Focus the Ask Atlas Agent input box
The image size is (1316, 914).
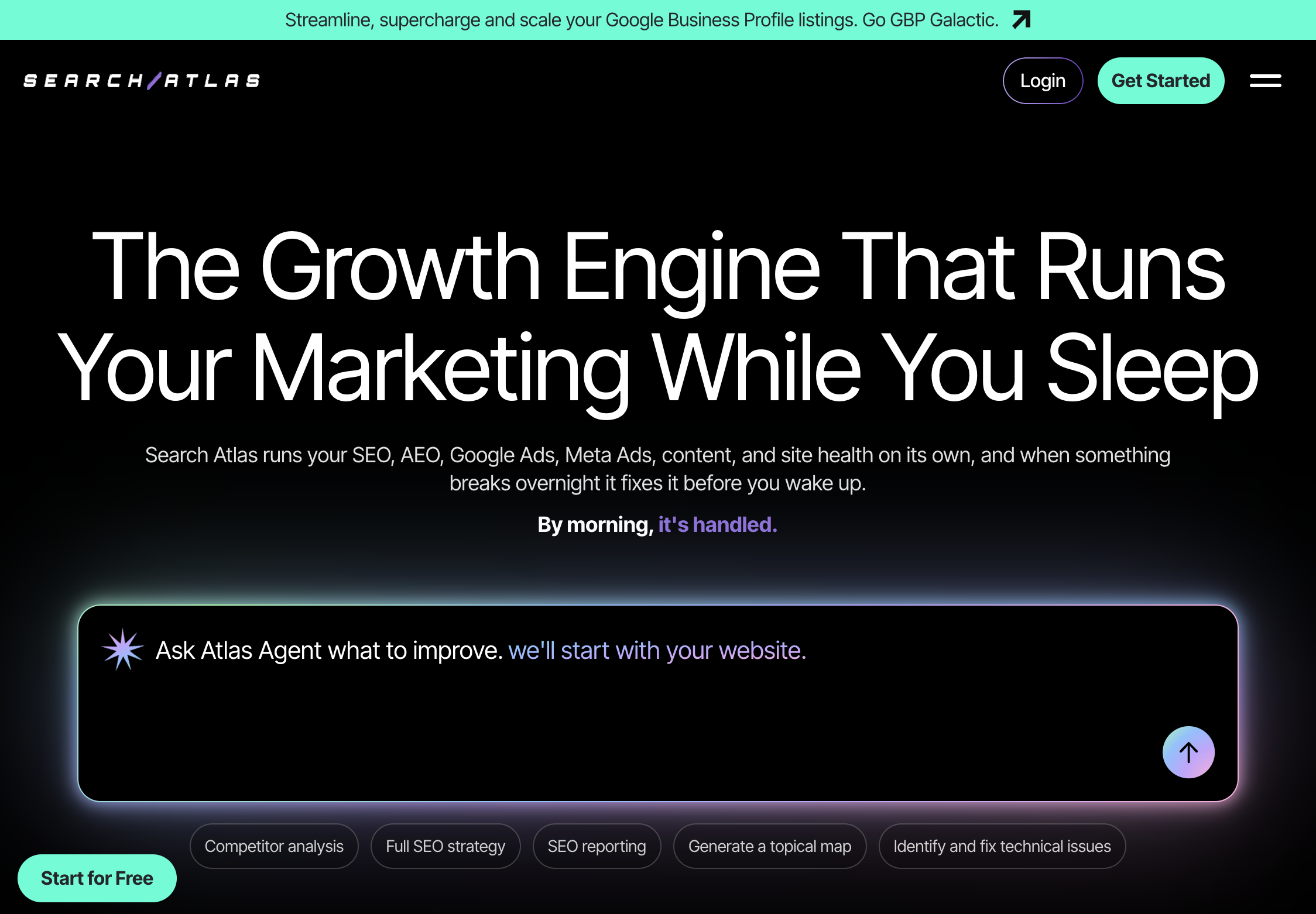point(658,703)
